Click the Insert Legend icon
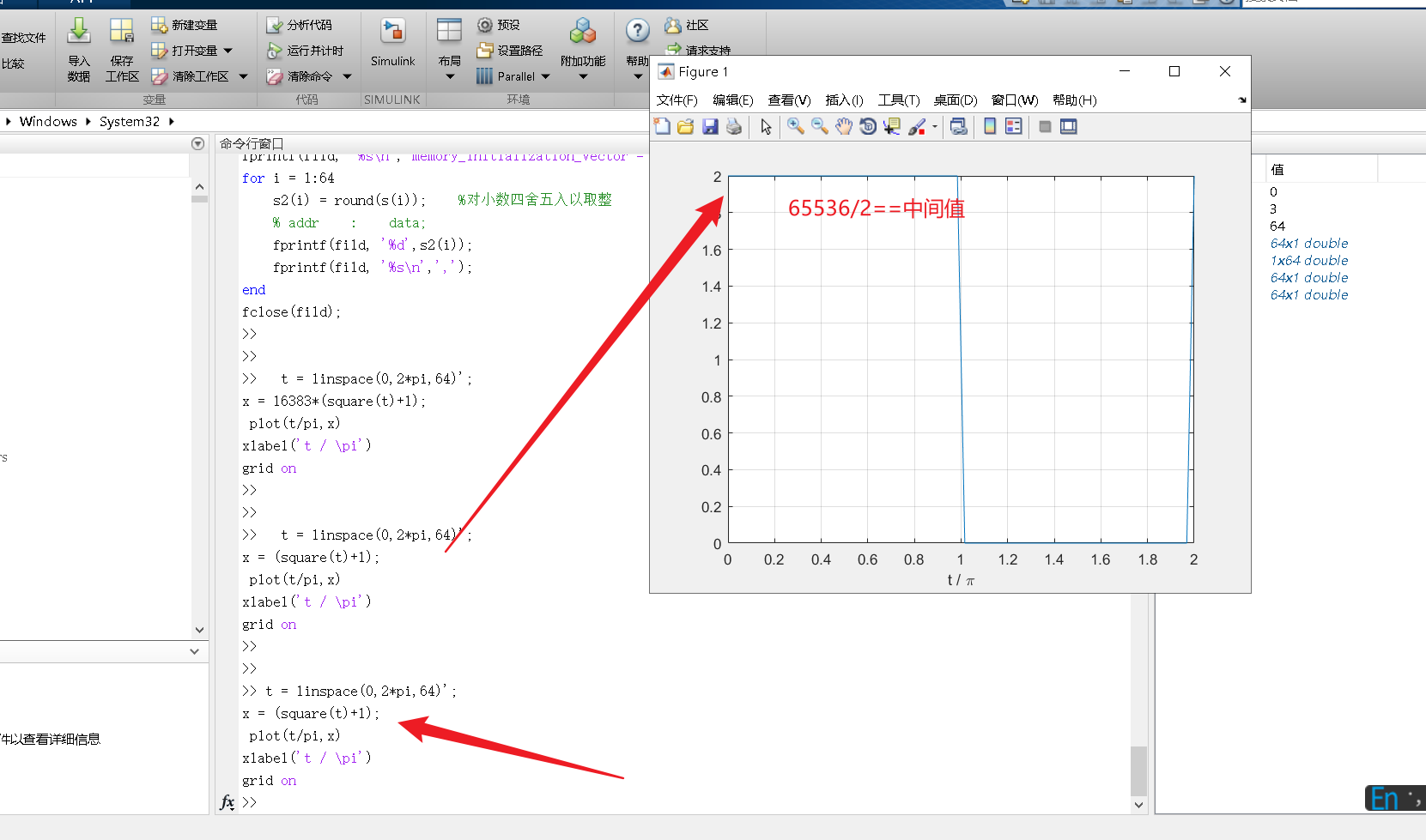 1014,126
